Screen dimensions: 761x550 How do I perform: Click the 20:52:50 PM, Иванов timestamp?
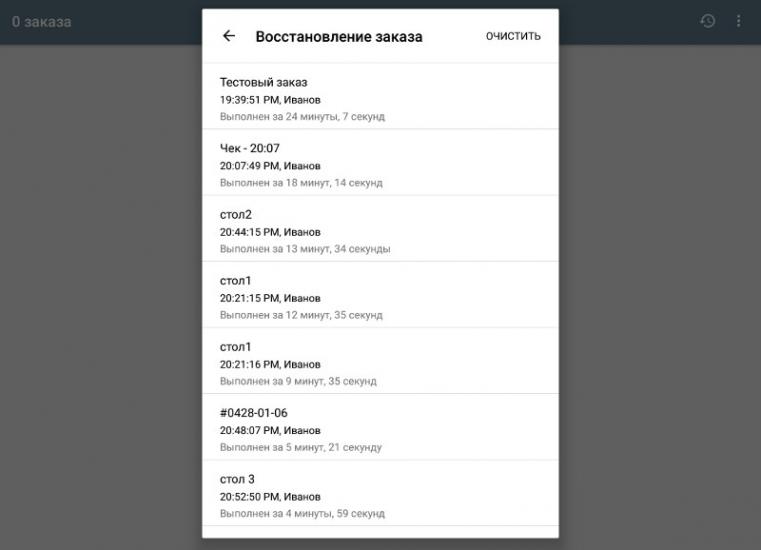pyautogui.click(x=270, y=497)
